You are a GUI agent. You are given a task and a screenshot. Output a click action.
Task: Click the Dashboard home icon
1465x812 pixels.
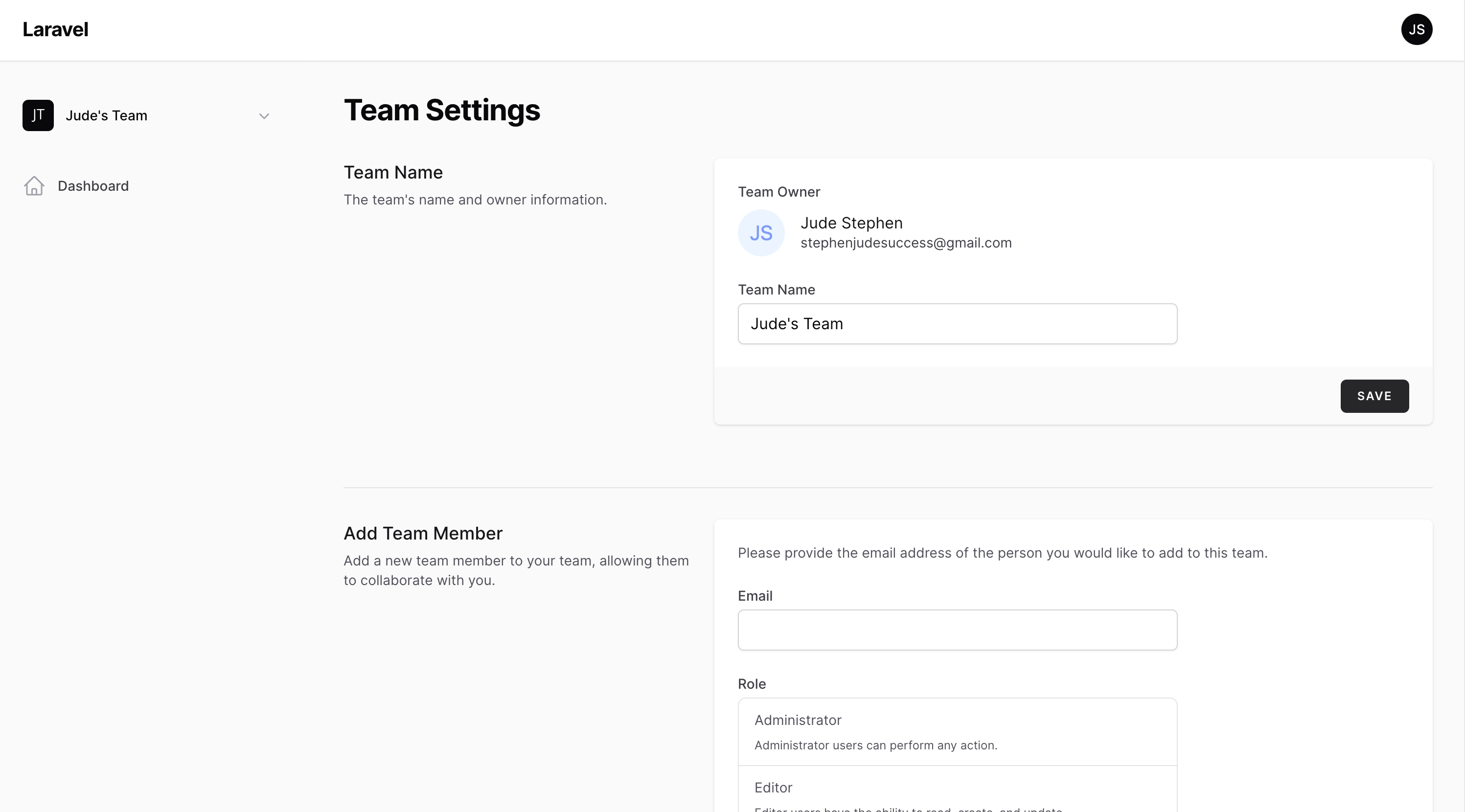34,186
